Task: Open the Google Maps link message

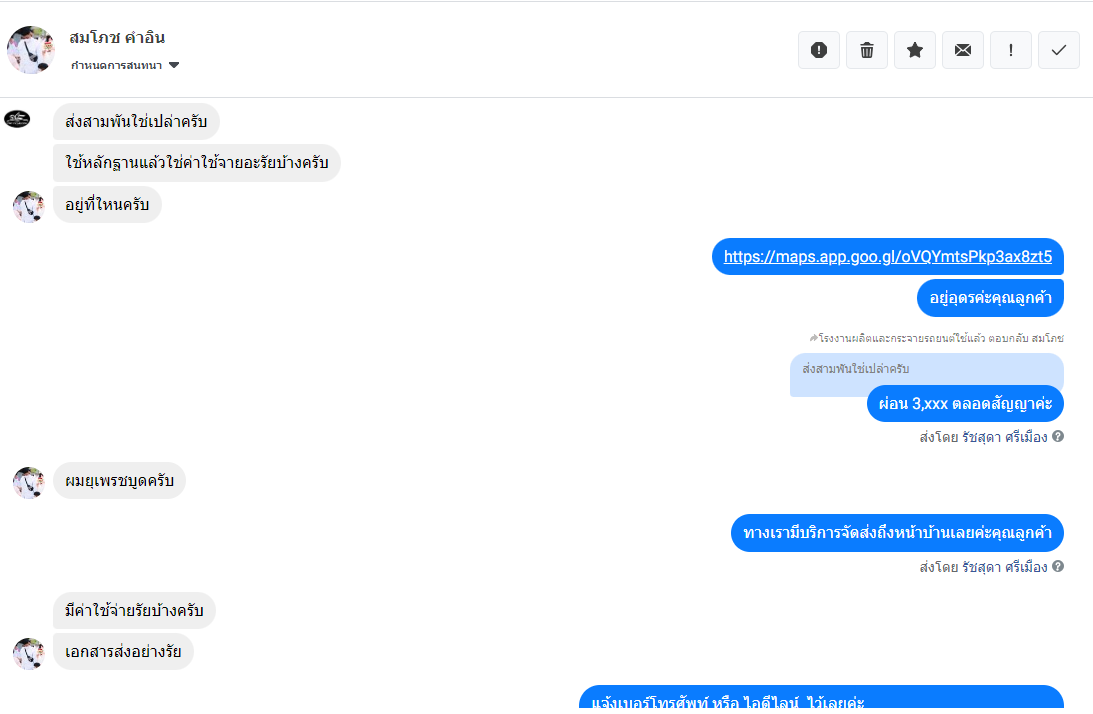Action: click(x=887, y=257)
